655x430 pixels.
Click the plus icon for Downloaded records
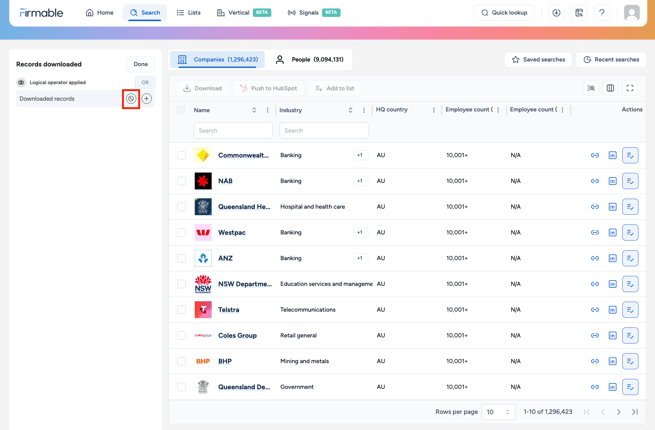click(147, 99)
